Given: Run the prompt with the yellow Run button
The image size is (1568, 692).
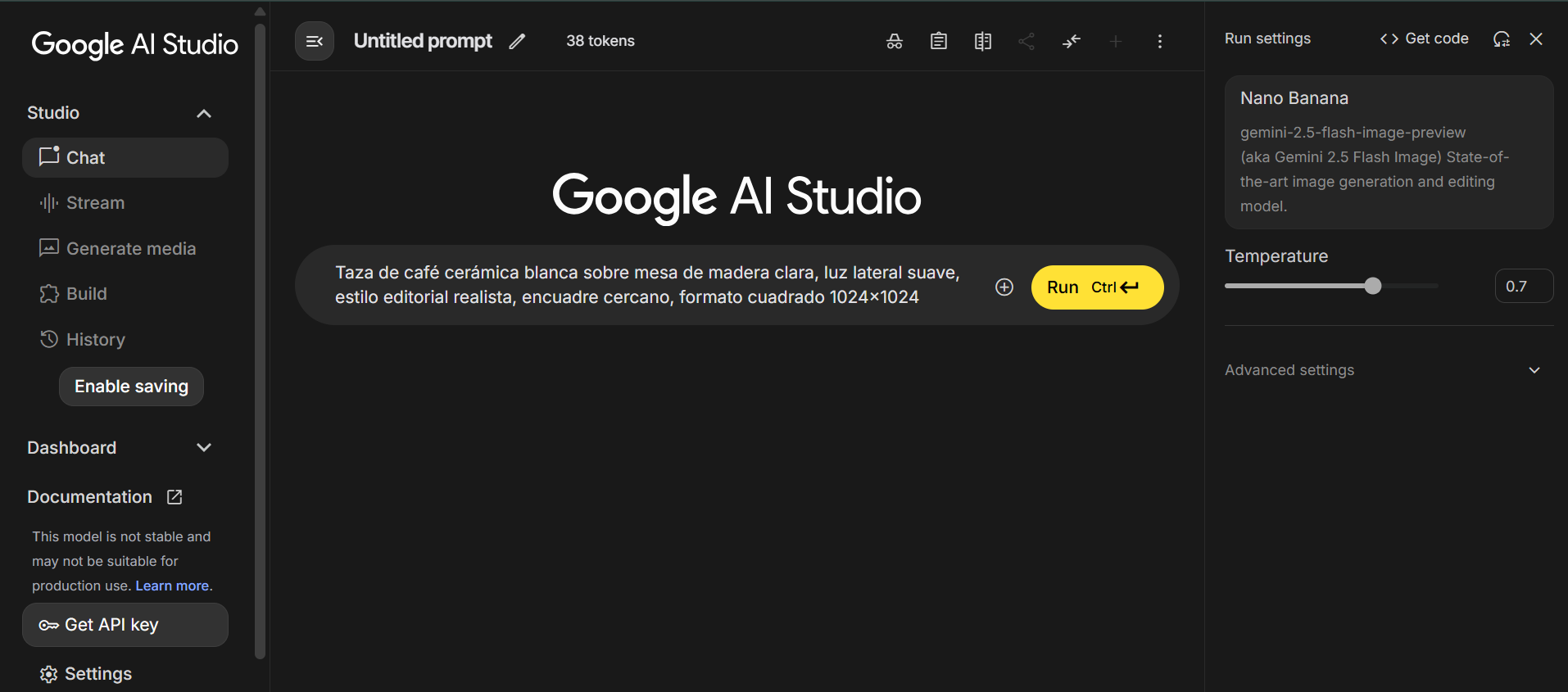Looking at the screenshot, I should (x=1097, y=287).
